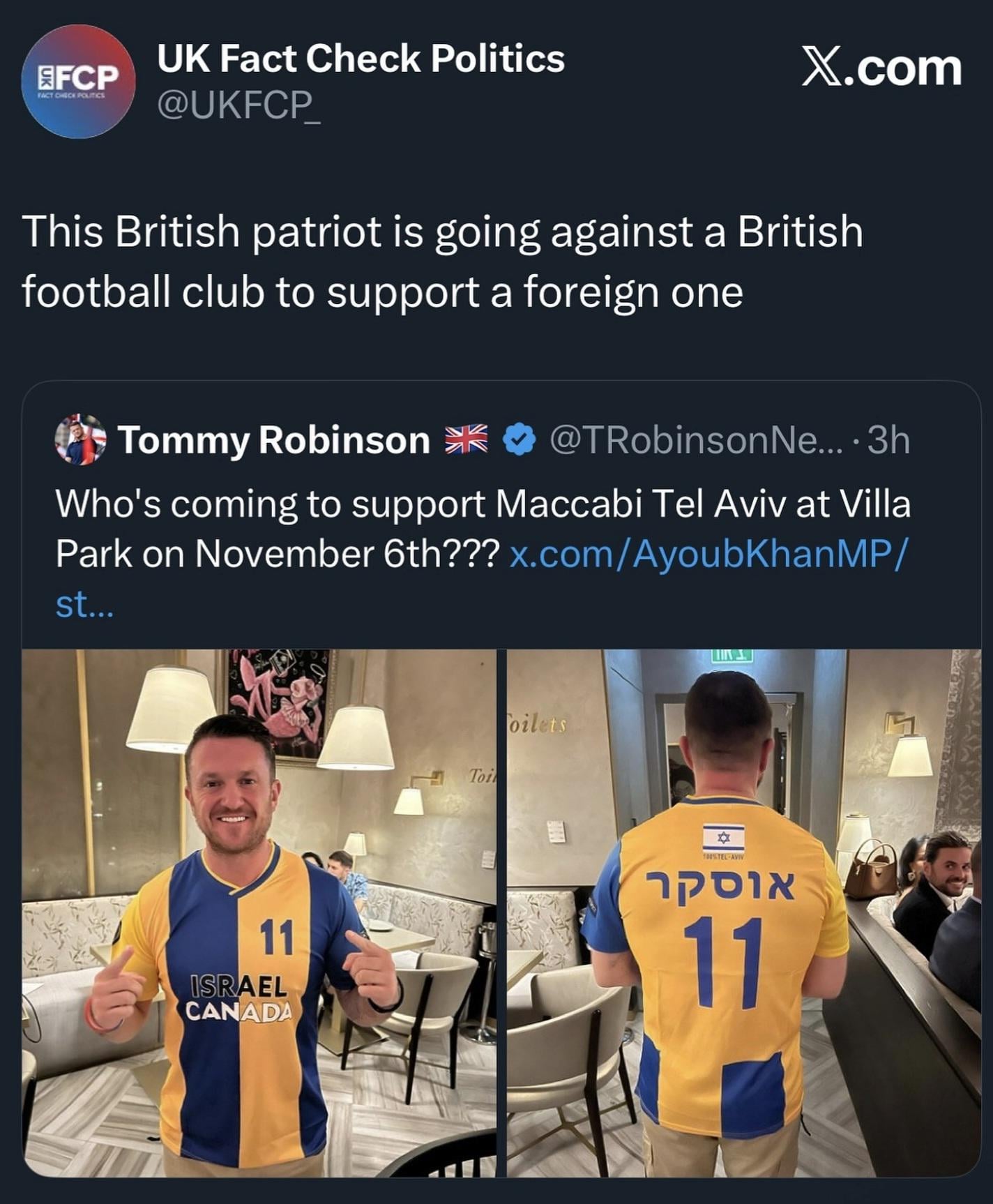The height and width of the screenshot is (1204, 993).
Task: Click the Union Jack flag emoji
Action: [x=467, y=440]
